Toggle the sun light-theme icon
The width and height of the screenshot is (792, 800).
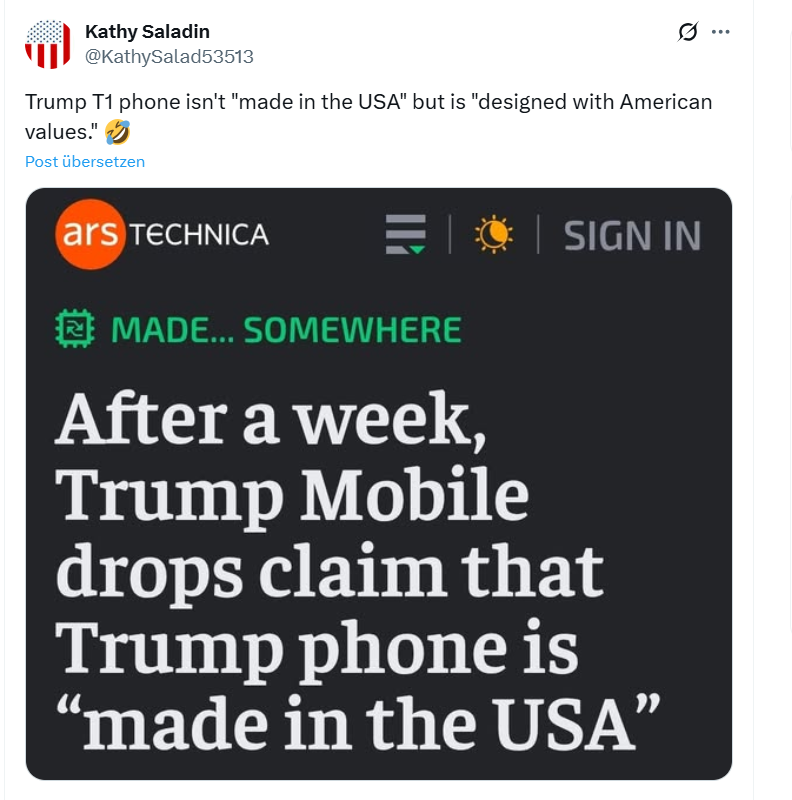pos(493,235)
